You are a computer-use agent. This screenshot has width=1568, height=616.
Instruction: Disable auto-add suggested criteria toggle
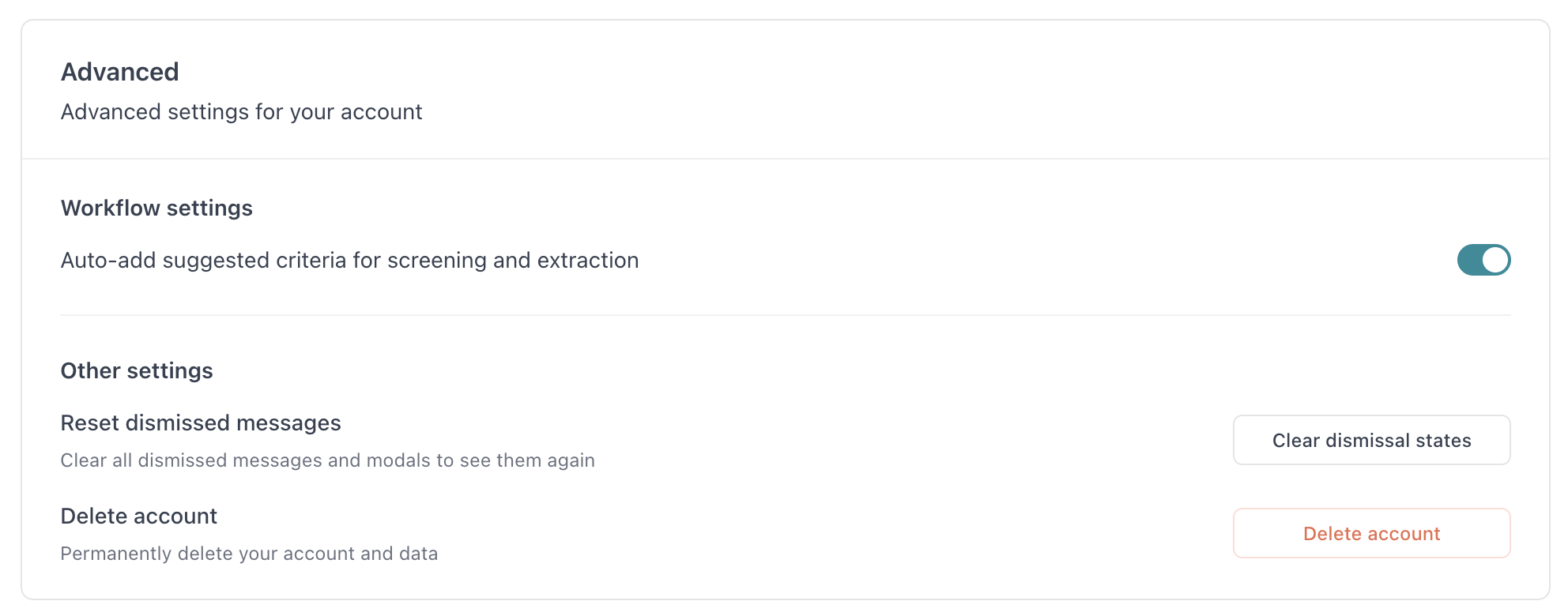[1483, 260]
